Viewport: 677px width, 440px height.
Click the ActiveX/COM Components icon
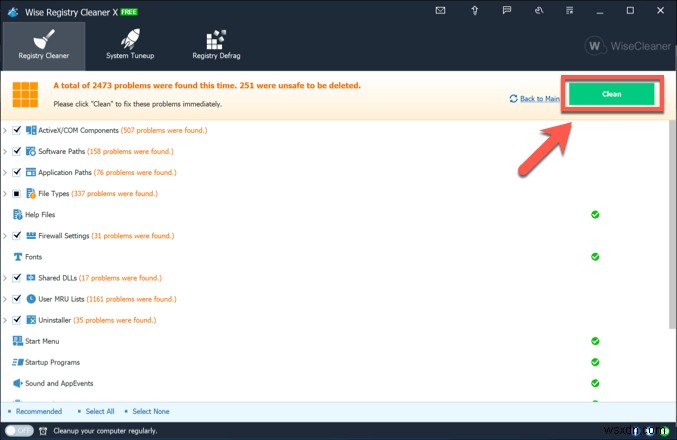(31, 130)
